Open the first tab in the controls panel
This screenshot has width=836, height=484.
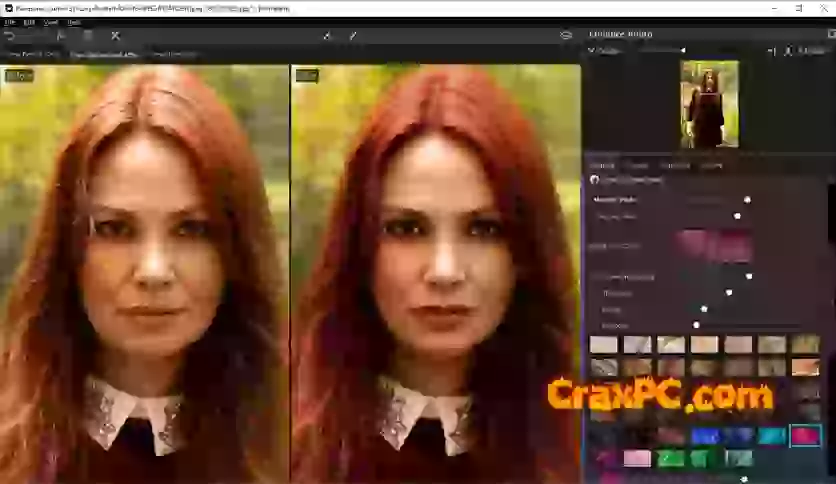tap(602, 166)
